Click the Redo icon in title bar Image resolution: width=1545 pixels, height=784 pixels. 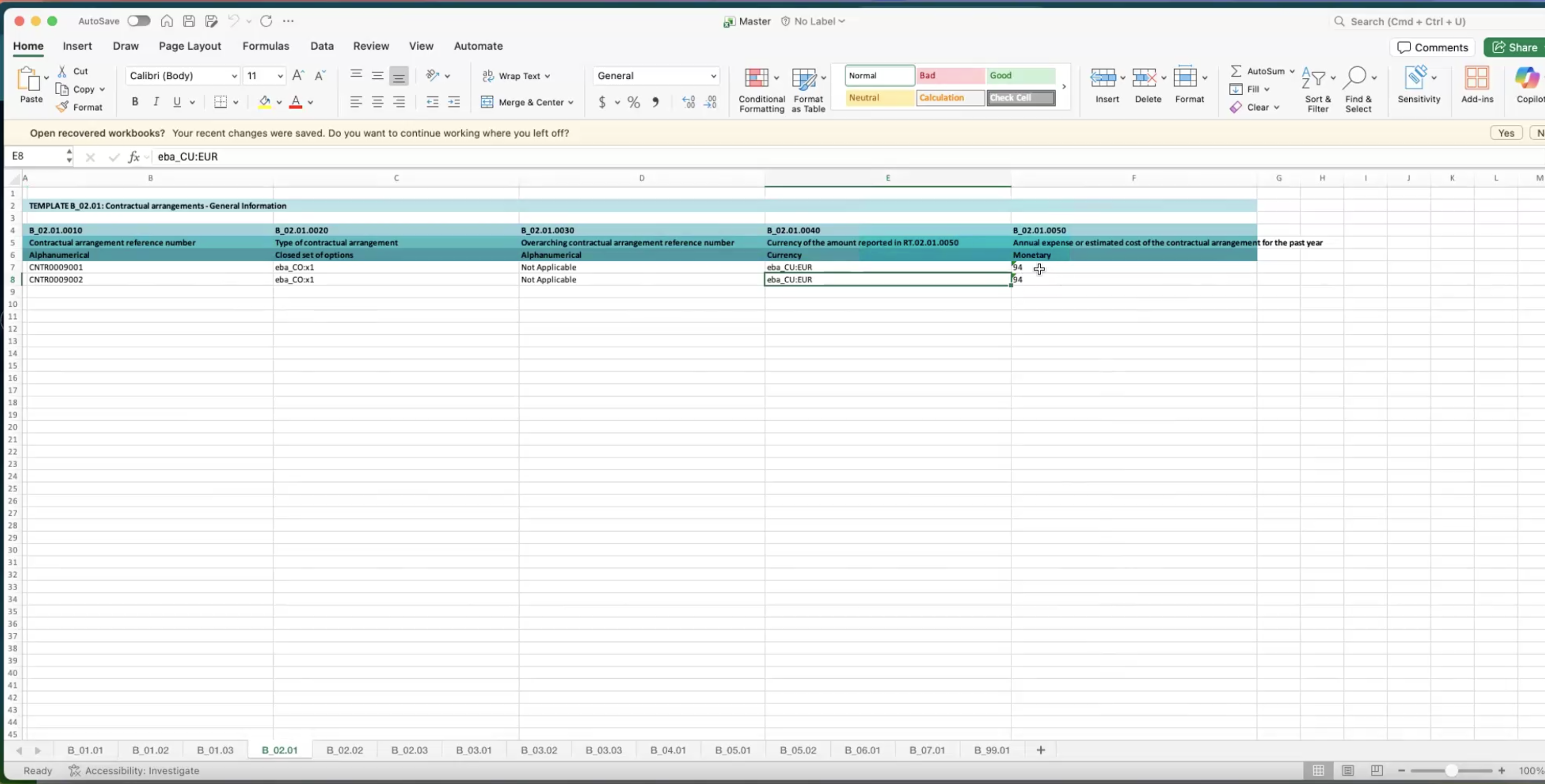(x=266, y=21)
